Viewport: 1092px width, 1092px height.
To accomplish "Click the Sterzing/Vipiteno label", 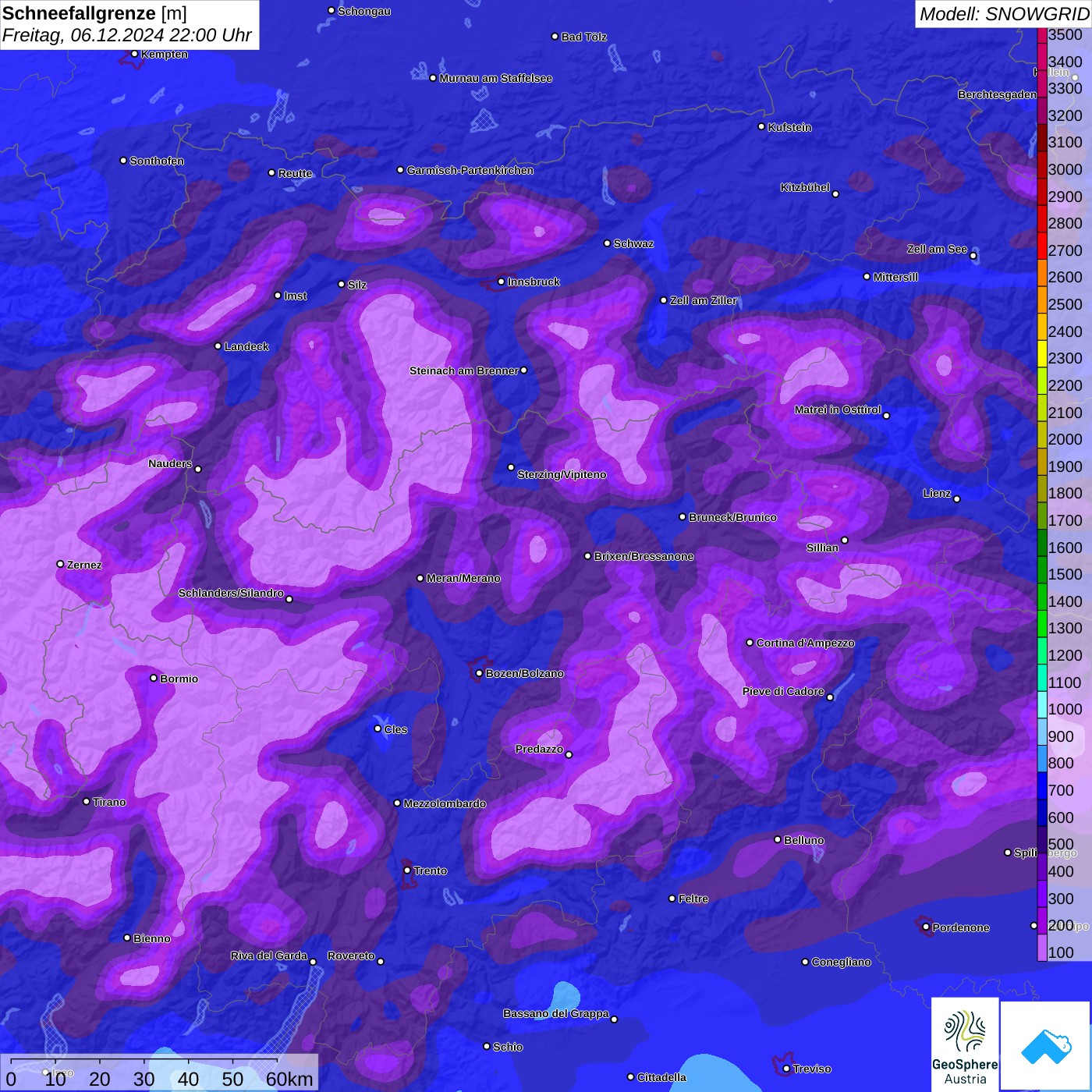I will point(562,474).
